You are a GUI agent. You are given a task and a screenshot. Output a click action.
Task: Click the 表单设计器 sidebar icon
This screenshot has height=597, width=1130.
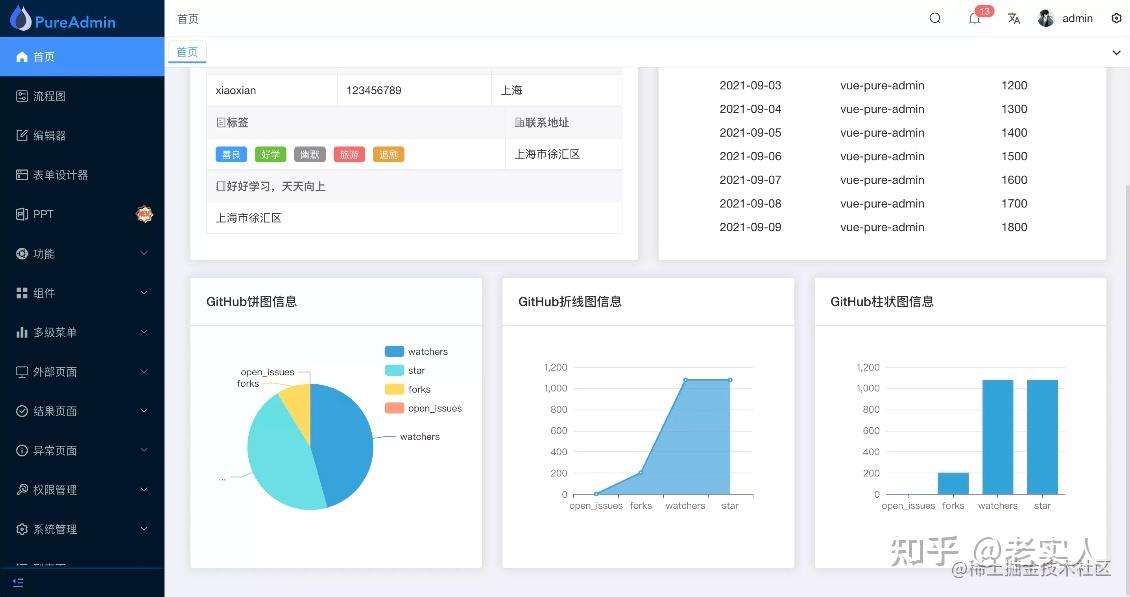(x=22, y=174)
